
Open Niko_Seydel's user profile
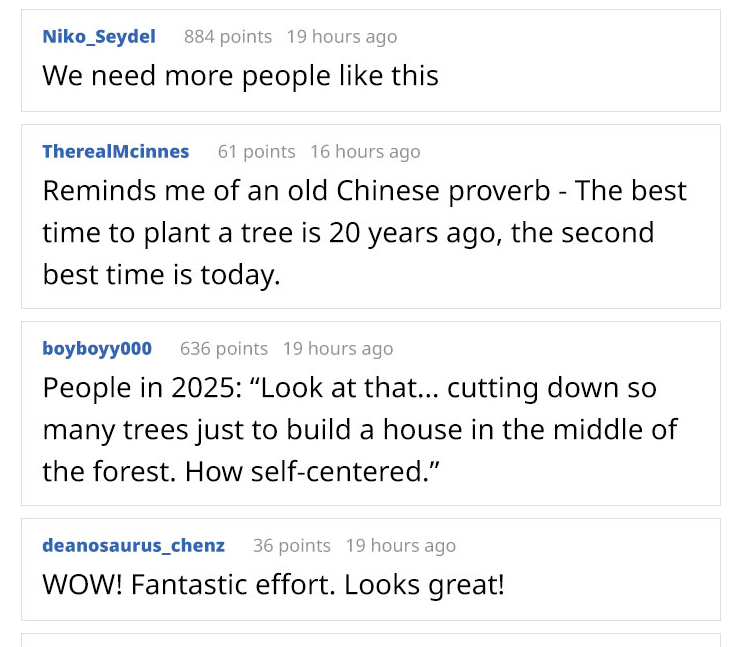tap(99, 37)
